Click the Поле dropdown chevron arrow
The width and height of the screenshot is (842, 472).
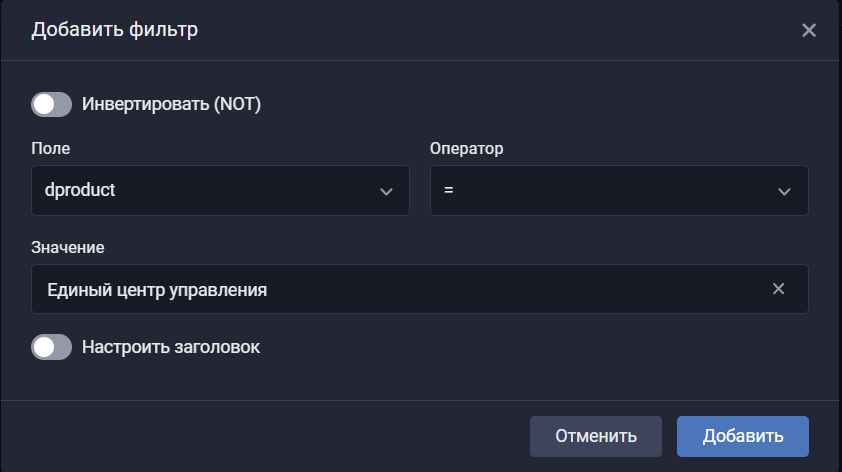coord(386,191)
